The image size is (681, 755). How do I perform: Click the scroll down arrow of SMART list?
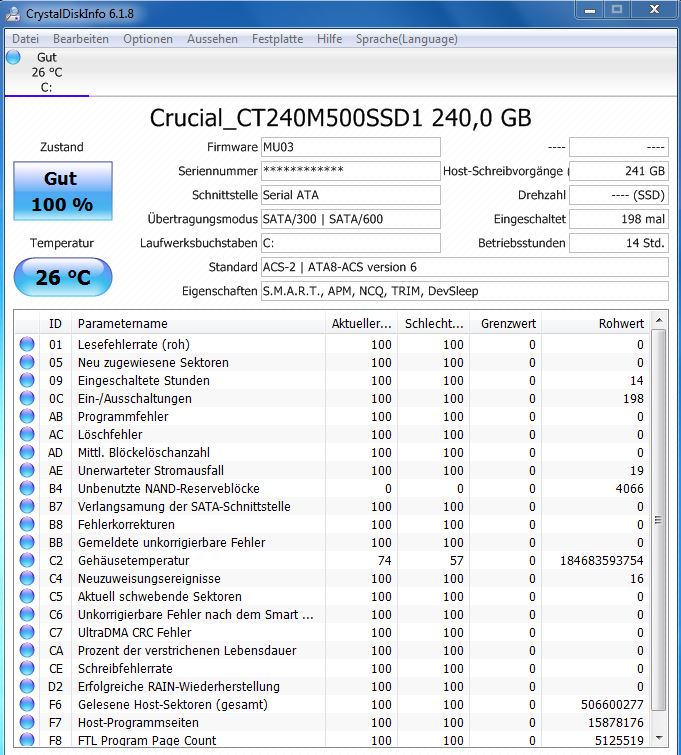(659, 738)
